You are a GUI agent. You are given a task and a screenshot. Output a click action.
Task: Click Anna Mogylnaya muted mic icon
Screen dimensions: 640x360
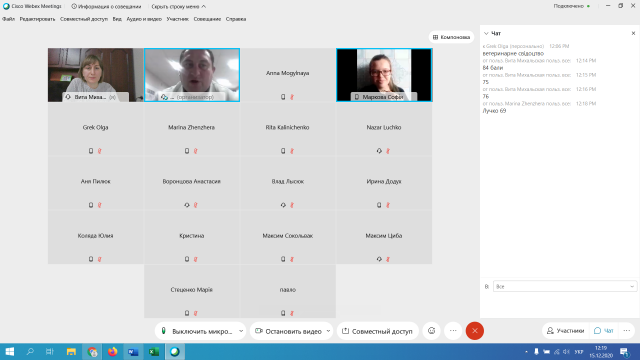point(292,97)
